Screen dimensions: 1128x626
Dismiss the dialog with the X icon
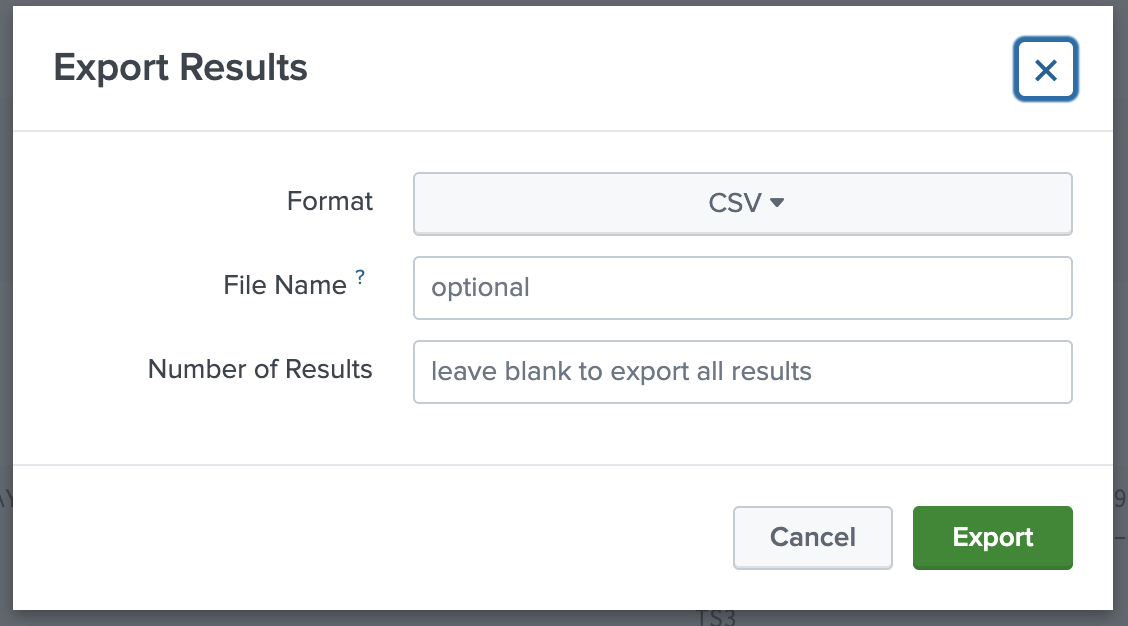[x=1045, y=70]
